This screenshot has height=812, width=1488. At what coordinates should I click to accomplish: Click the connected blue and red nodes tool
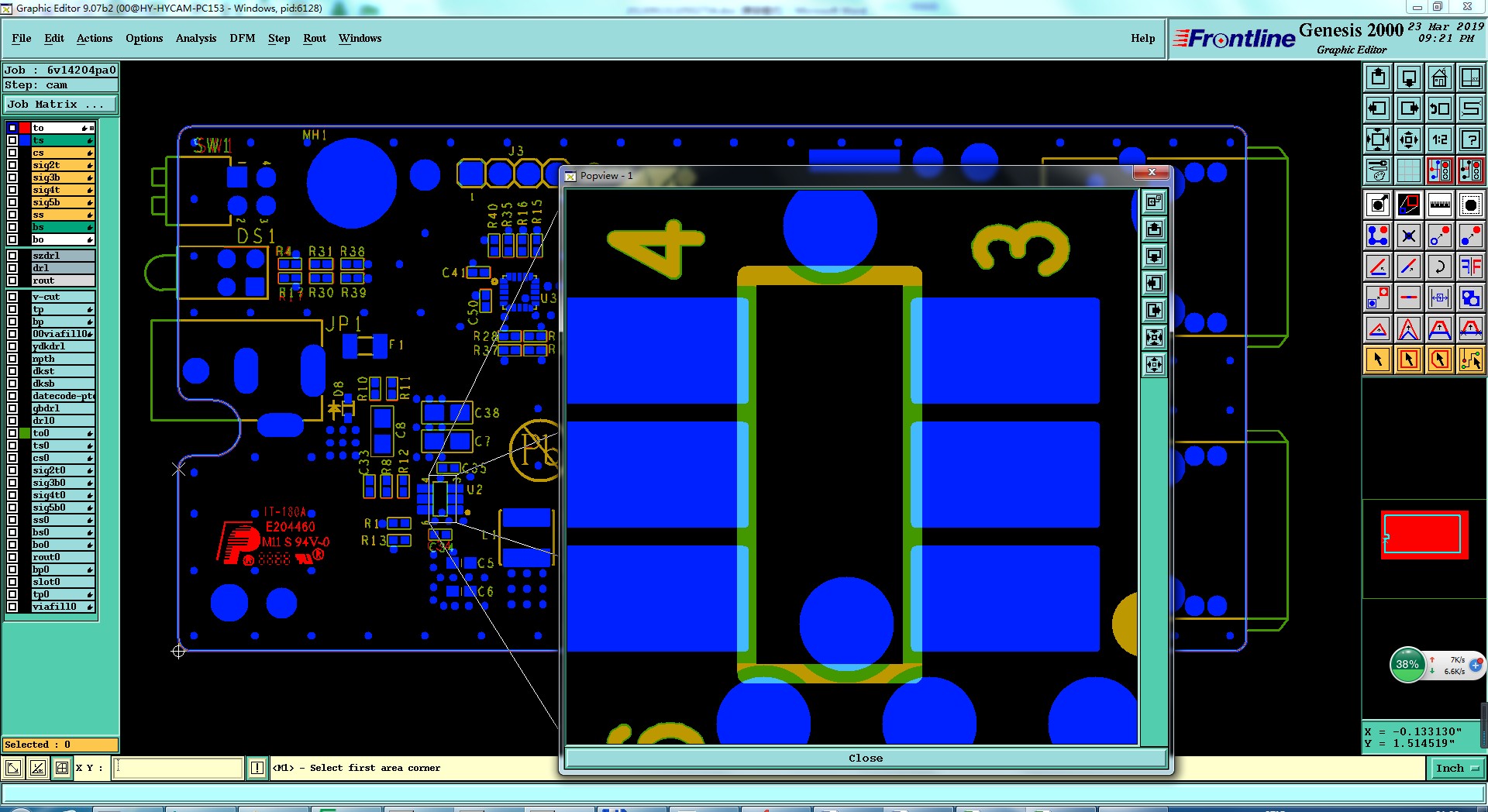1378,236
